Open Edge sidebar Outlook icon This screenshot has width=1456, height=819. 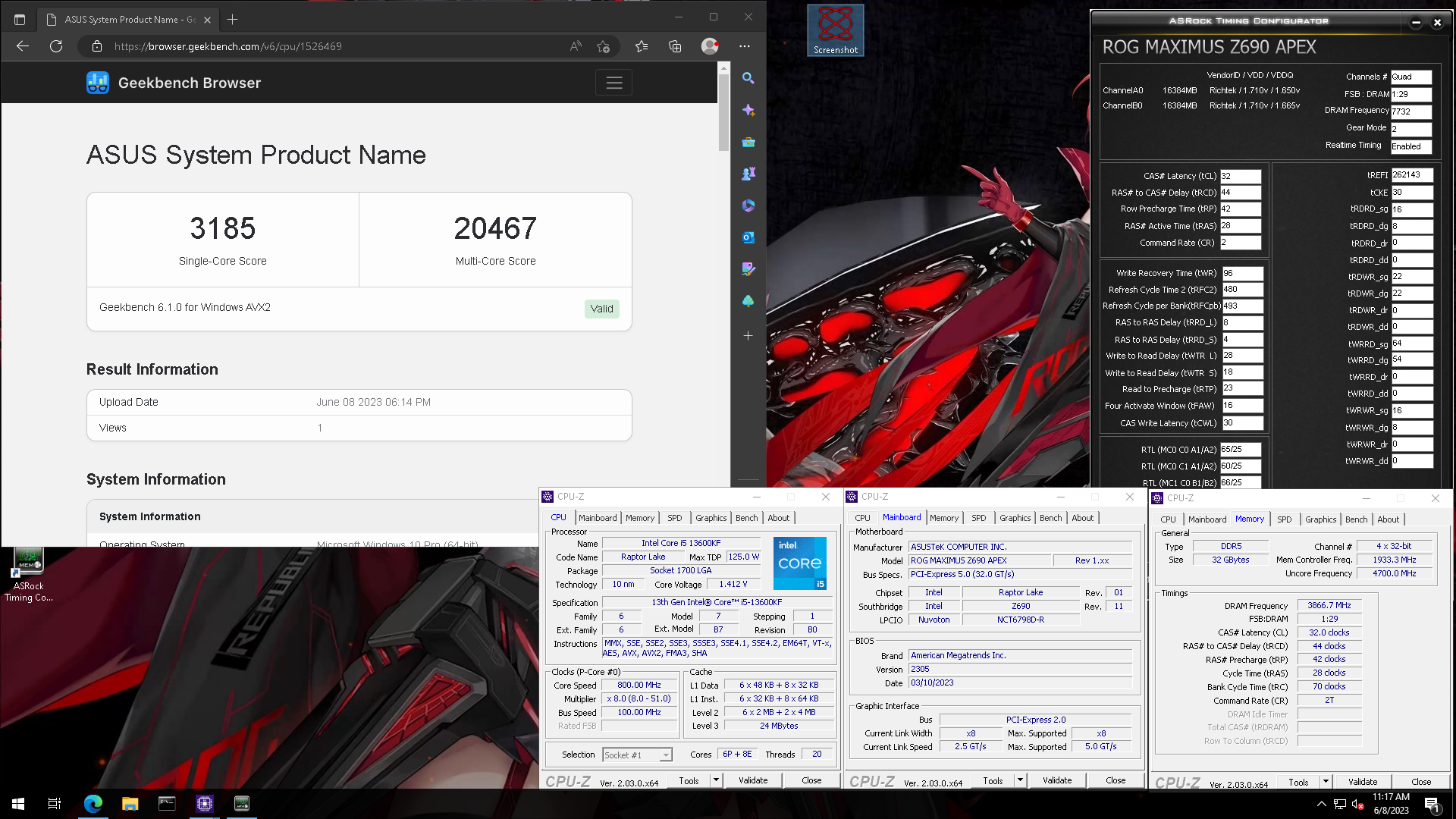click(748, 237)
